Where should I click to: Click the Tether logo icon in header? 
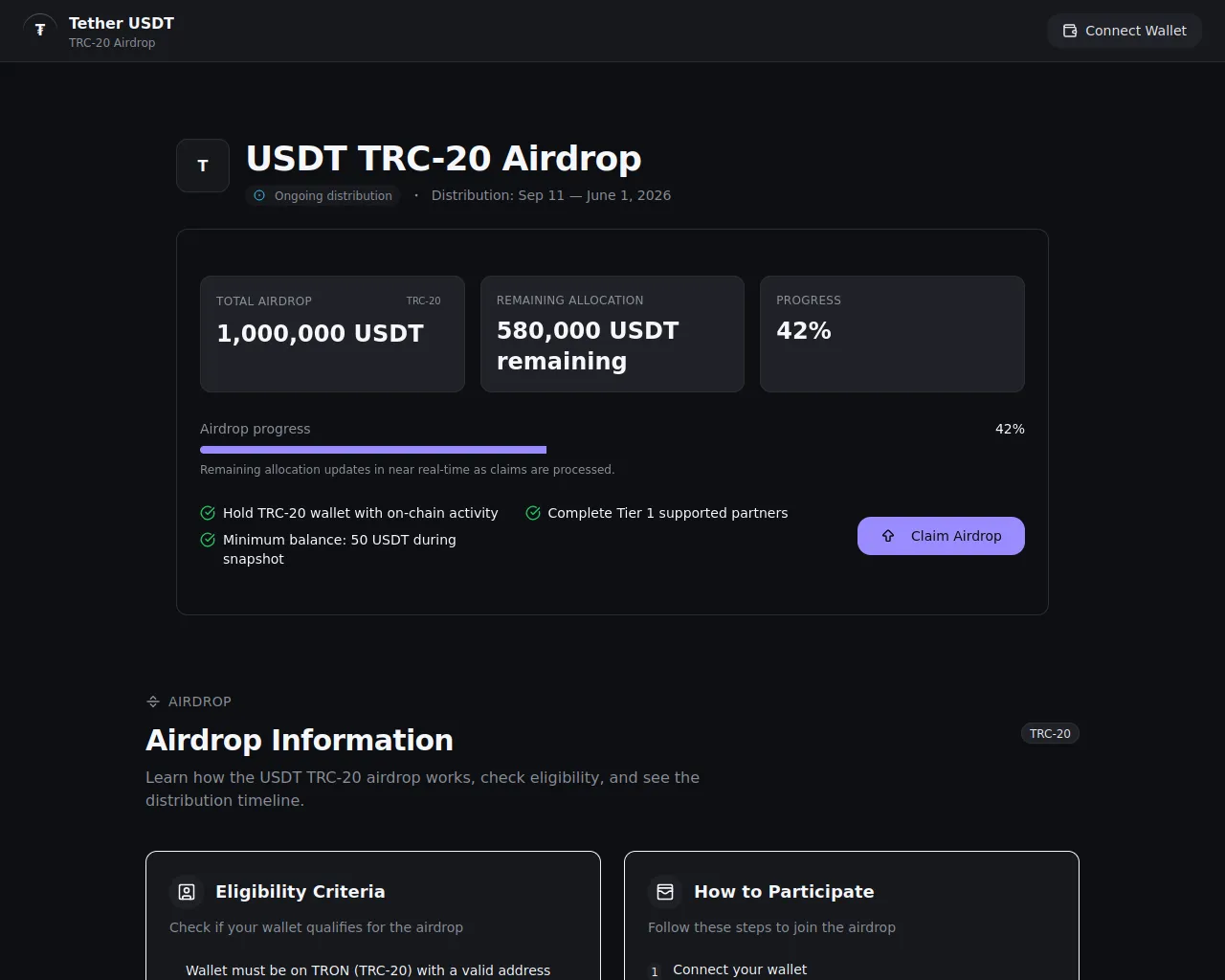40,31
